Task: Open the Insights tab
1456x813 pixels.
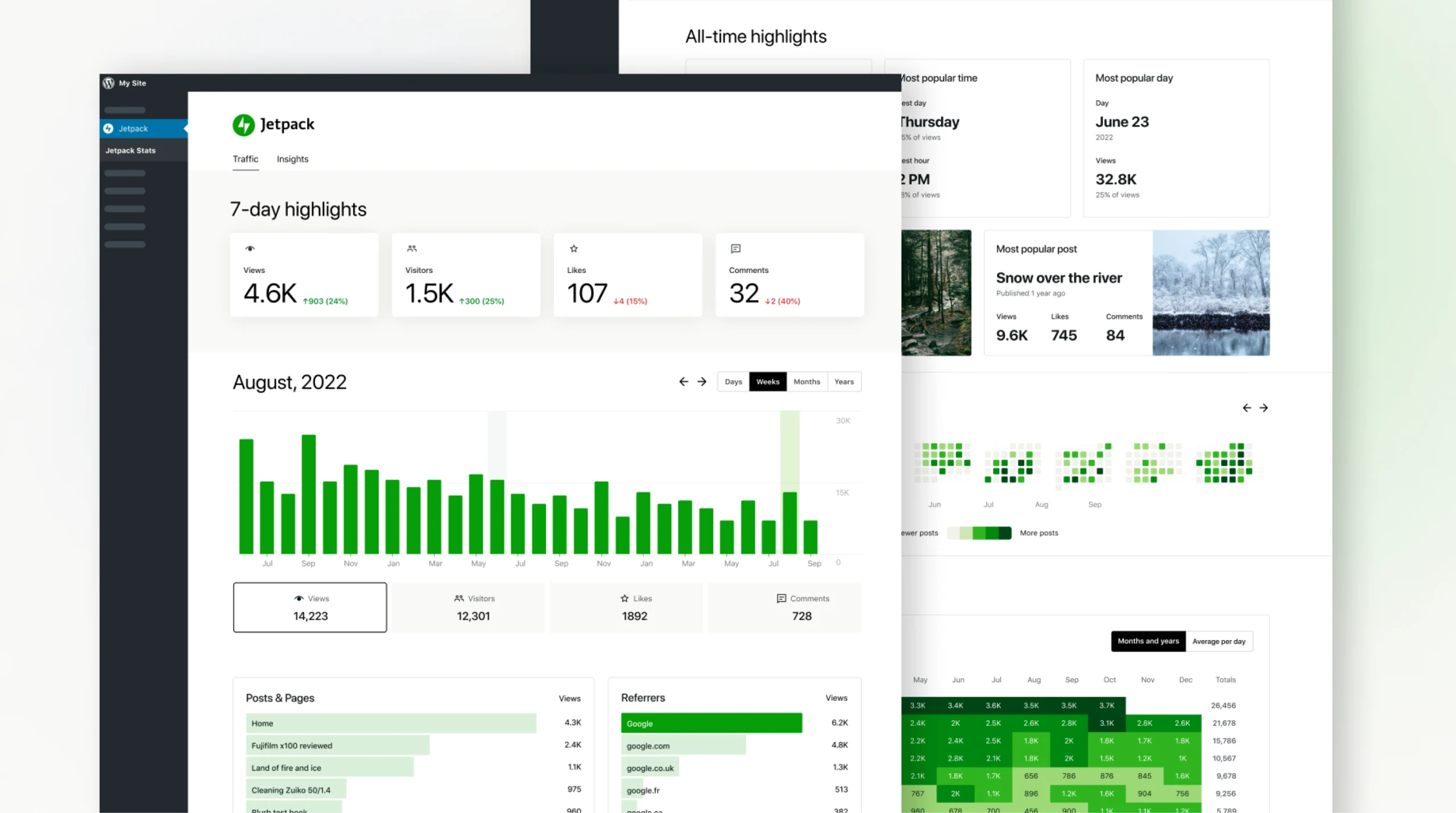Action: point(292,159)
